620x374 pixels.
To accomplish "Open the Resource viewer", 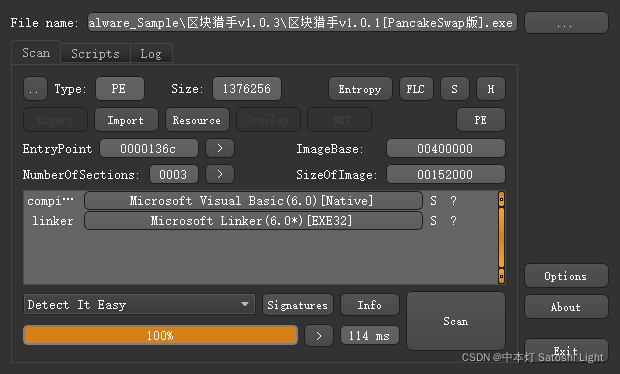I will [197, 120].
